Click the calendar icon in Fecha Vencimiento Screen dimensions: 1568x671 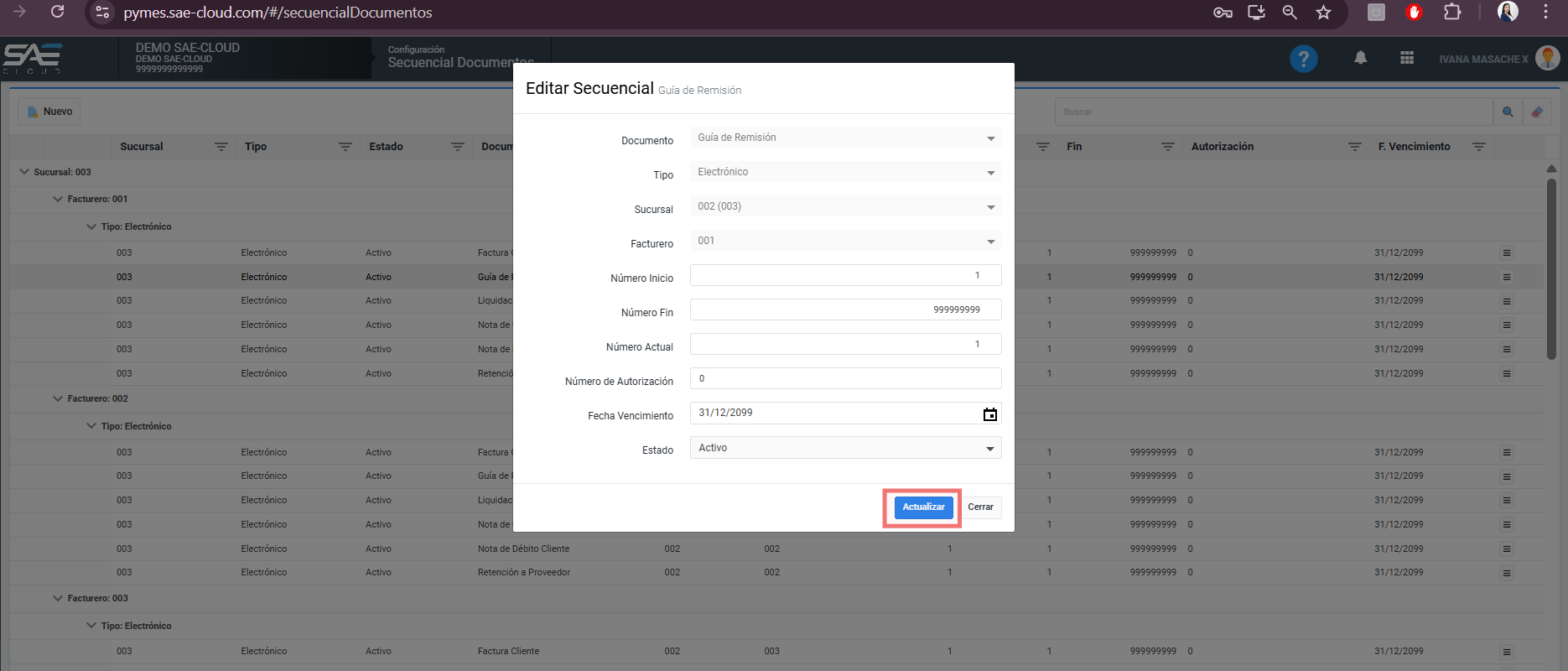click(989, 414)
